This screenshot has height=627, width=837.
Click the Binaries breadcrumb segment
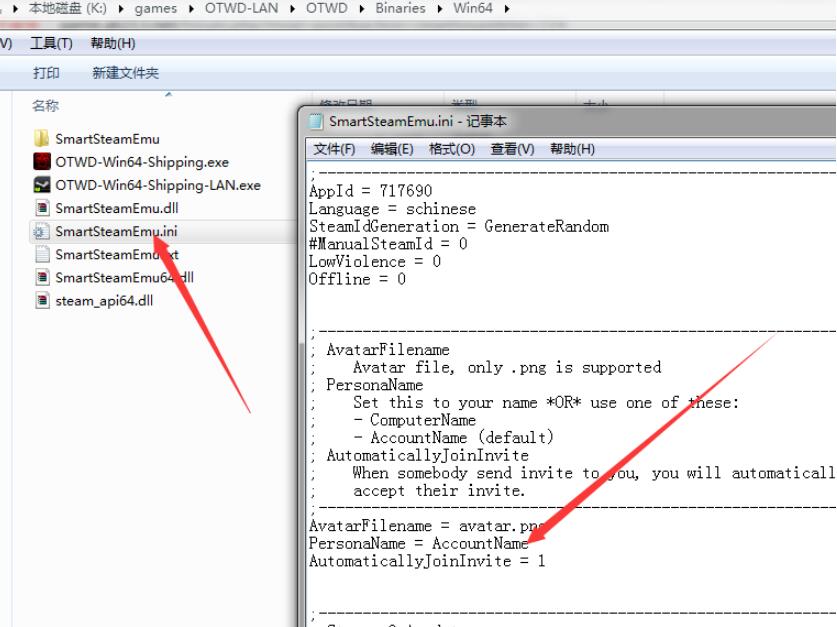[x=399, y=9]
